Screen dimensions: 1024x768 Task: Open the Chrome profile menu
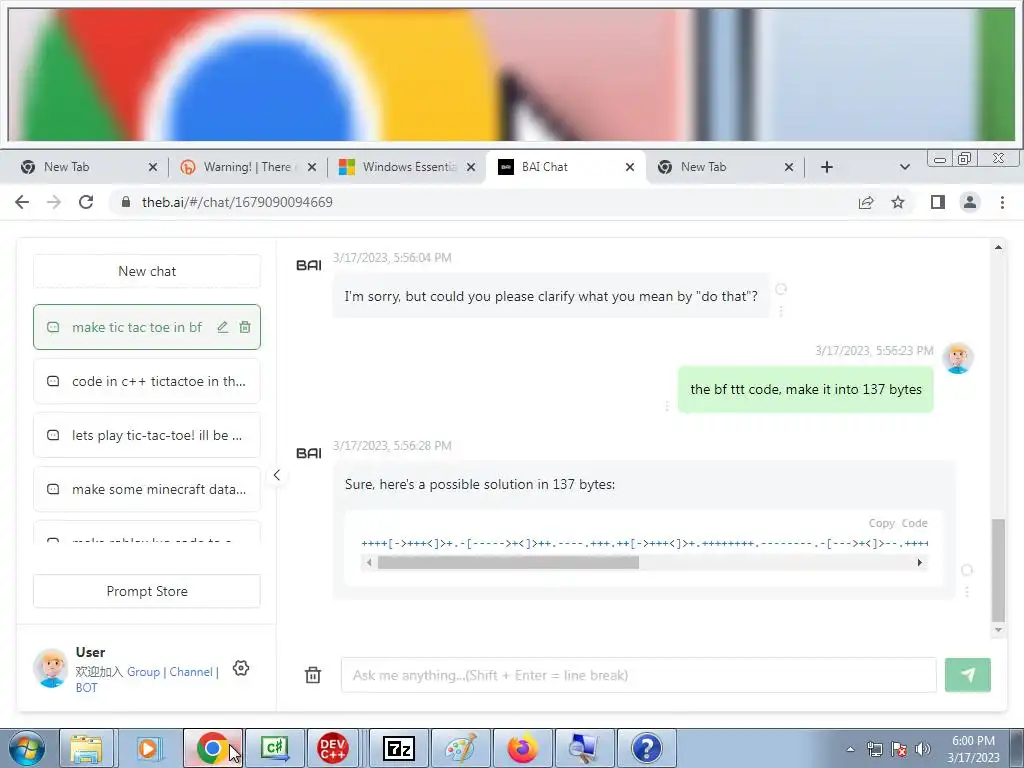(x=970, y=202)
